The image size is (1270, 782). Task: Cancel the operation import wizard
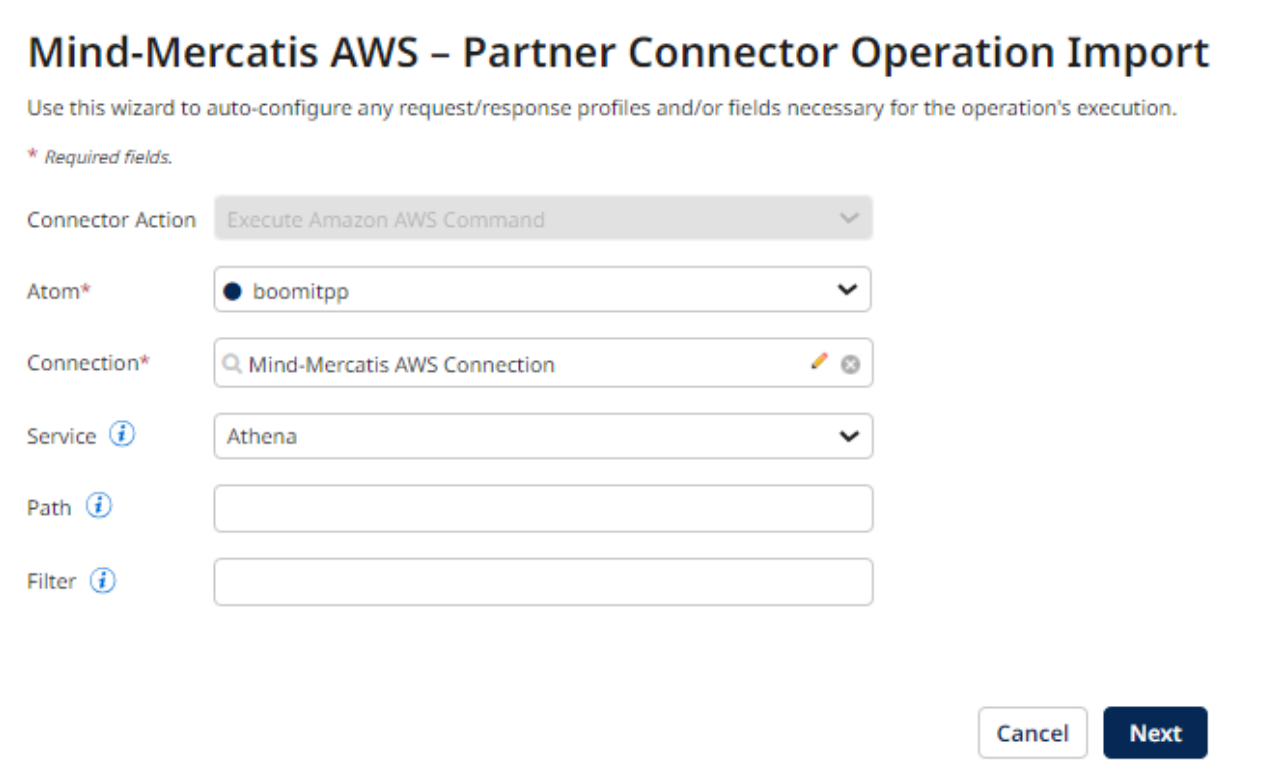pos(1033,732)
